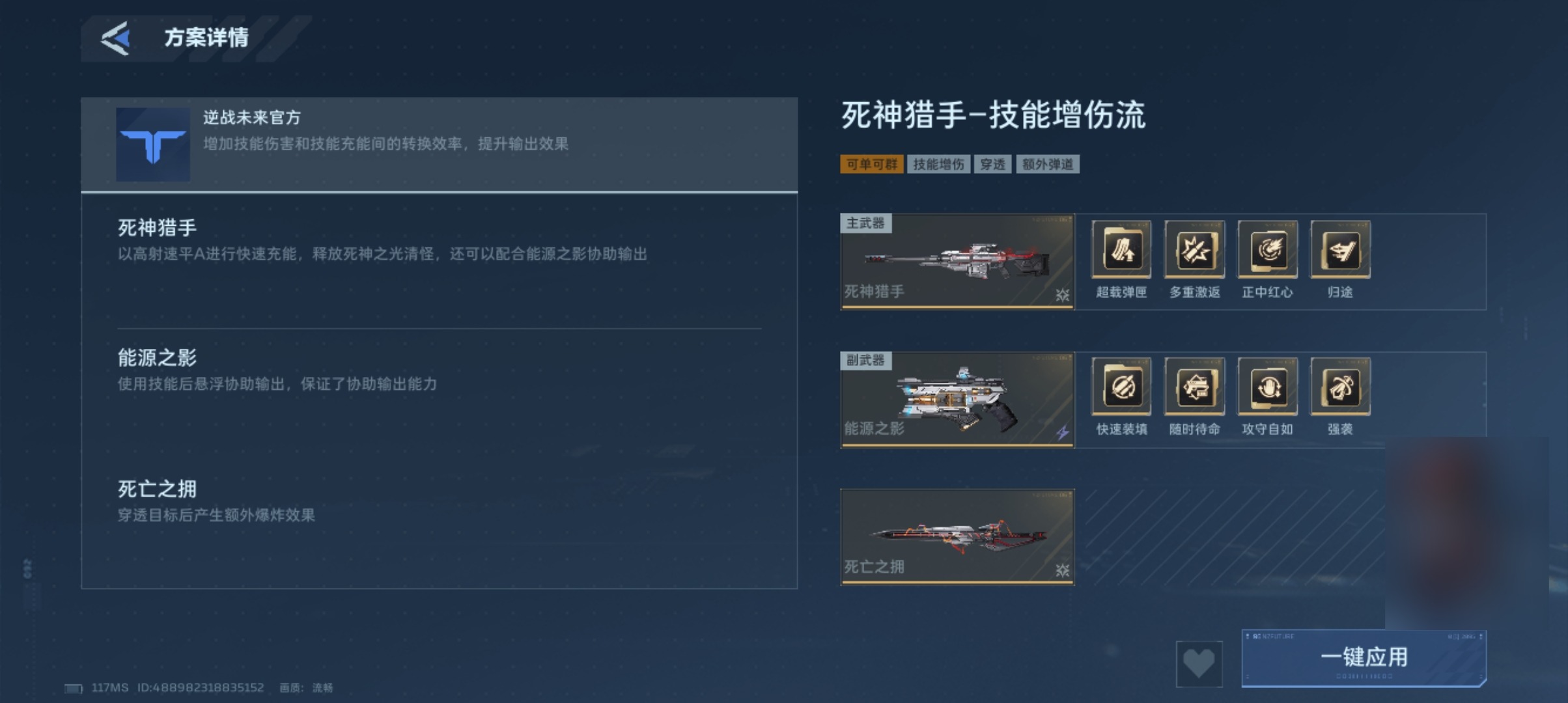
Task: Click the back arrow next to 方案详情
Action: (116, 38)
